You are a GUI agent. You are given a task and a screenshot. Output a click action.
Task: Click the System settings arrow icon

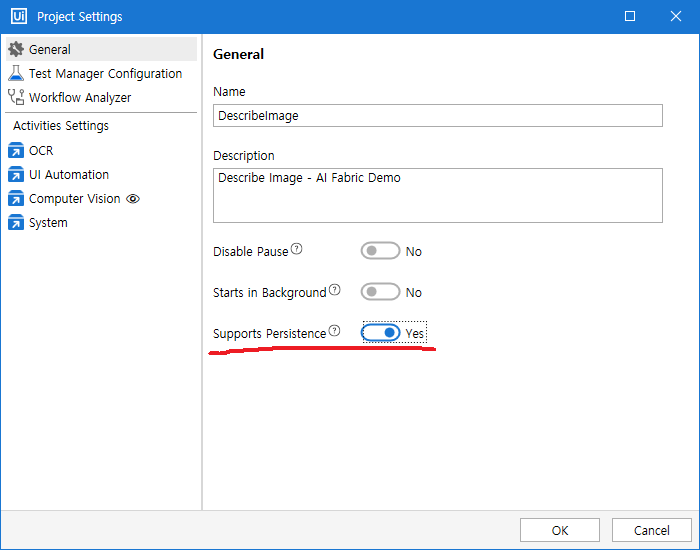click(x=16, y=222)
